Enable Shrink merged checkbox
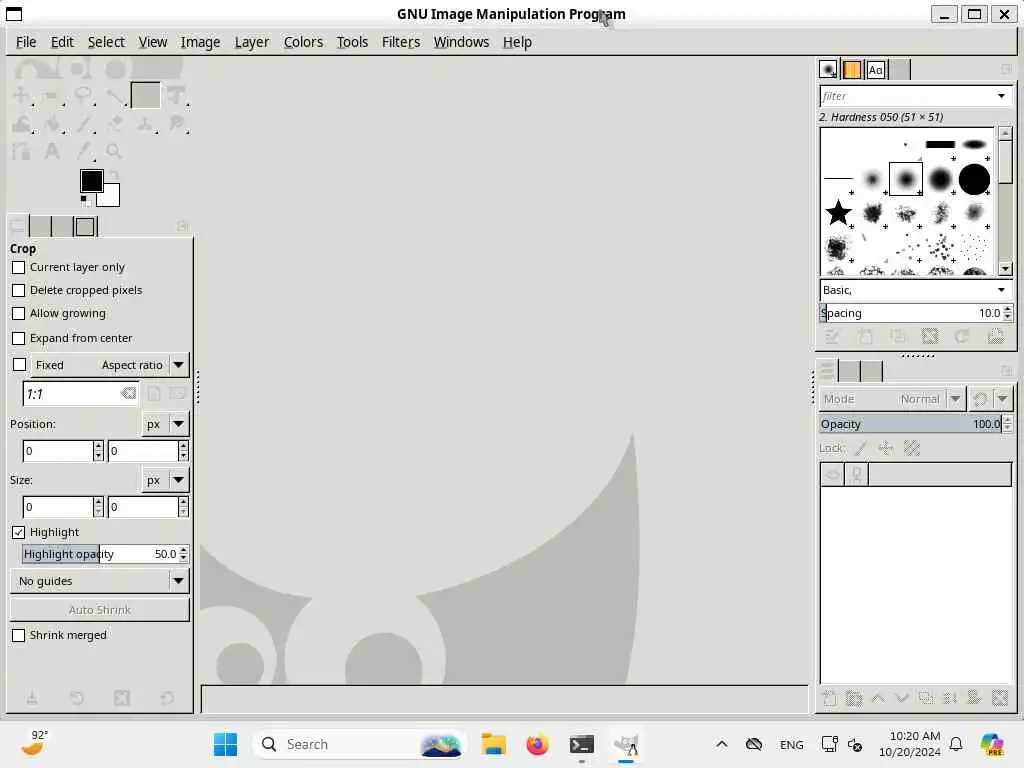The image size is (1024, 768). (19, 635)
